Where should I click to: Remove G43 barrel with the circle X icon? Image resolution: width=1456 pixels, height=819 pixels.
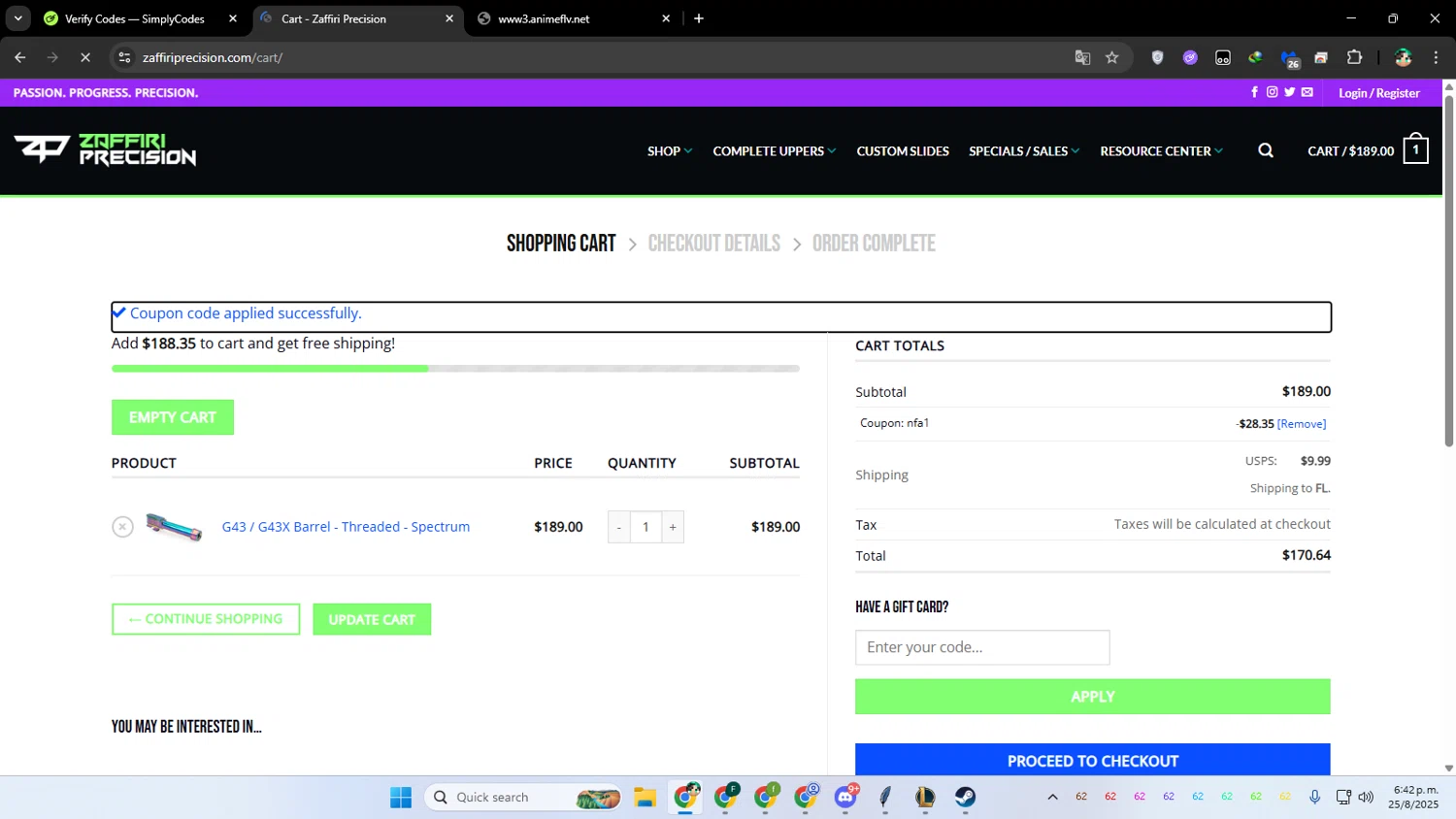point(122,527)
